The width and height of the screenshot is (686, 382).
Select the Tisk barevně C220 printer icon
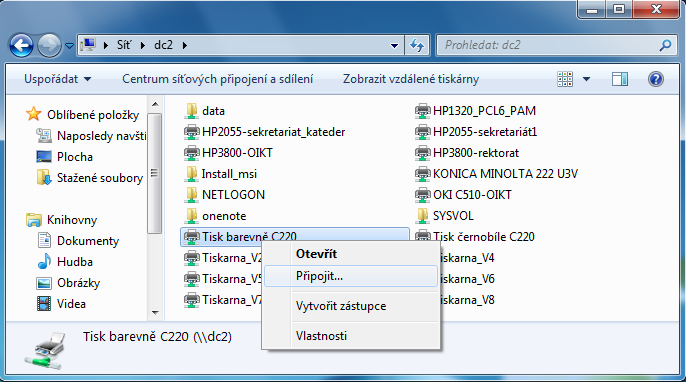[x=192, y=237]
